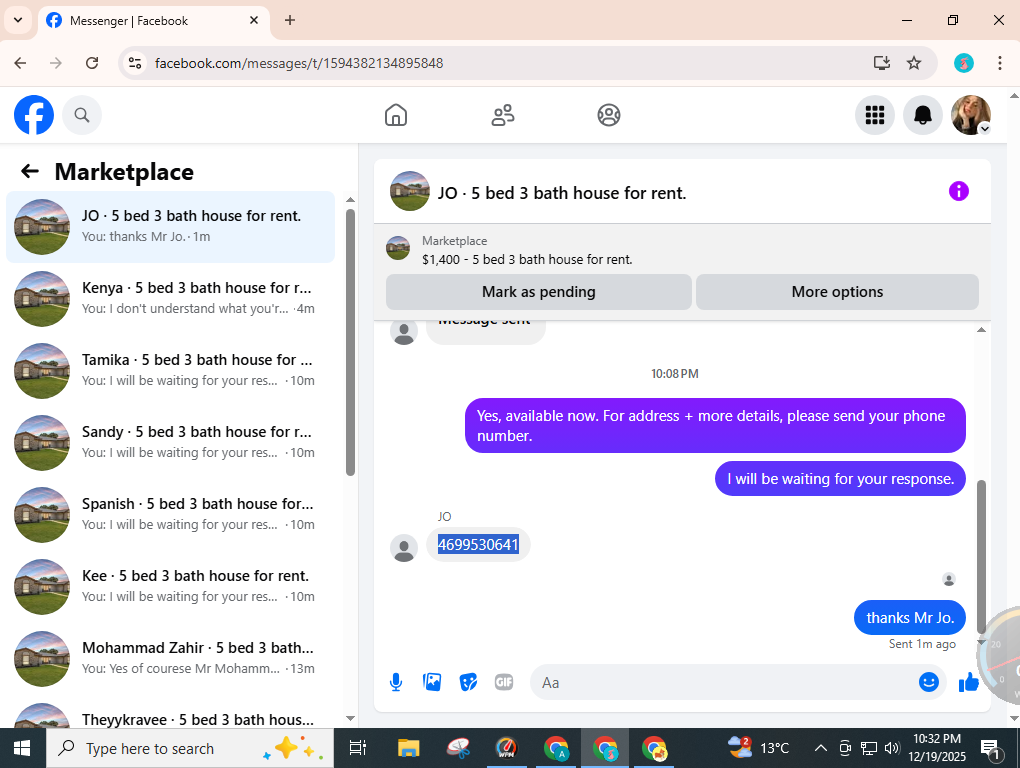1020x768 pixels.
Task: Click the conversation list scroll down arrow
Action: click(x=351, y=719)
